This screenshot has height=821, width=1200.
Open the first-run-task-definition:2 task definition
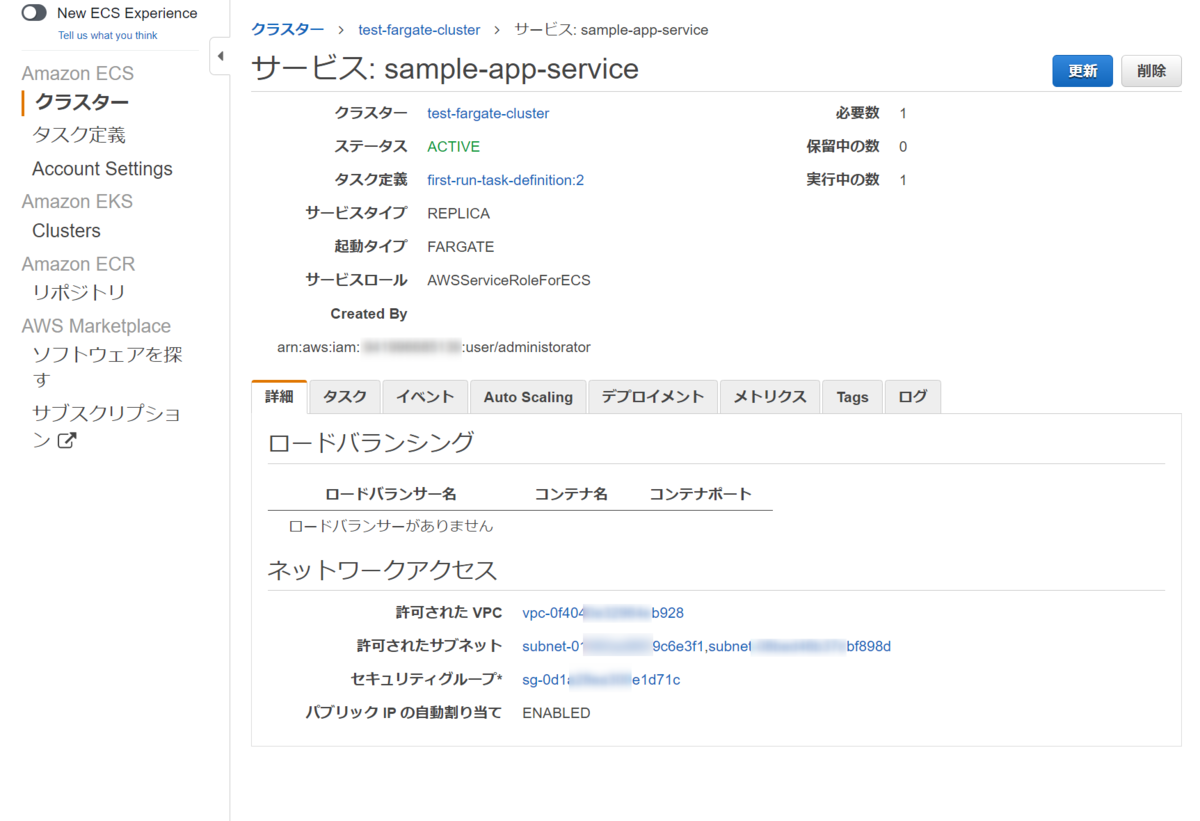[x=504, y=179]
